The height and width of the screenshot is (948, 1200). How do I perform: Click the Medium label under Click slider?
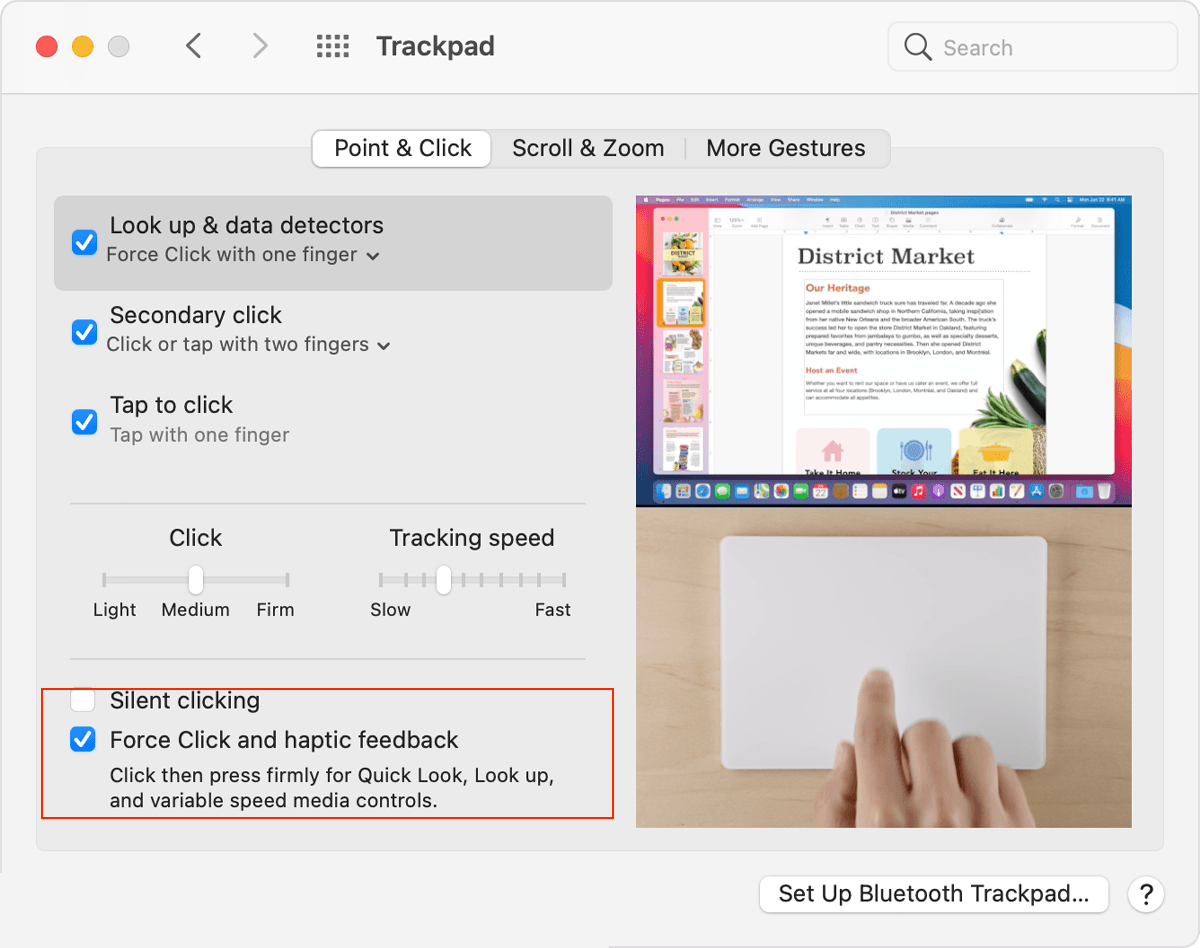click(x=196, y=610)
